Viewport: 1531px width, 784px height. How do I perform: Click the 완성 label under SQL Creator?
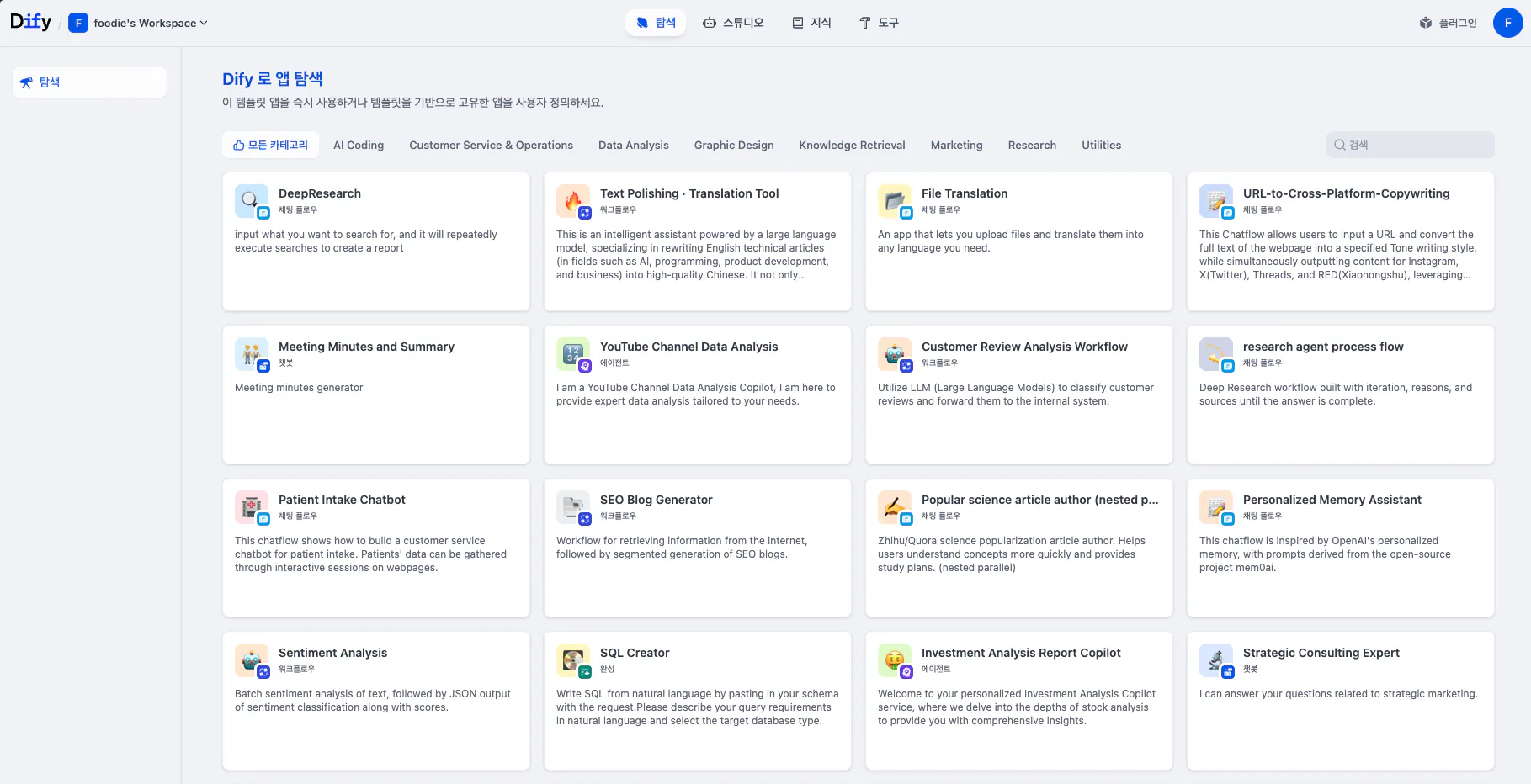(608, 670)
